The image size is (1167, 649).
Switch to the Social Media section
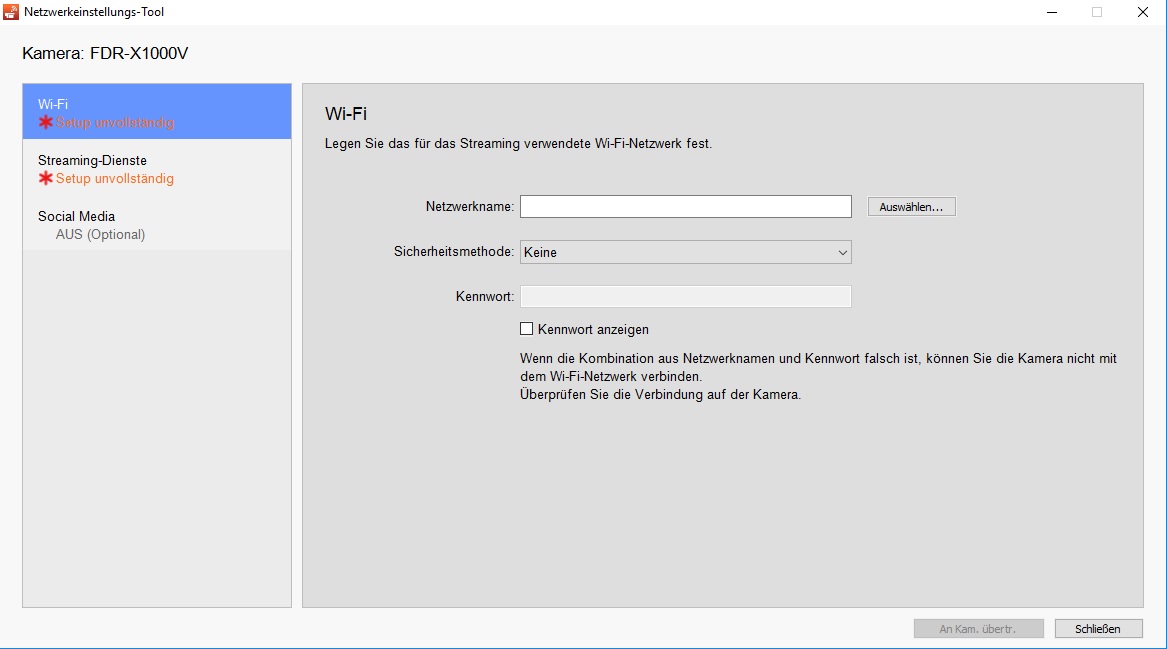coord(157,224)
